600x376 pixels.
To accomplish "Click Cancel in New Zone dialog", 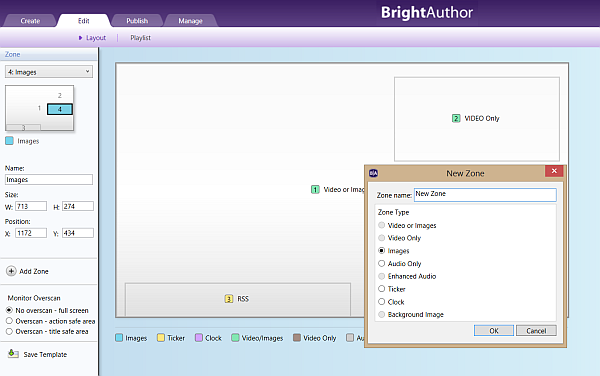I will coord(536,330).
